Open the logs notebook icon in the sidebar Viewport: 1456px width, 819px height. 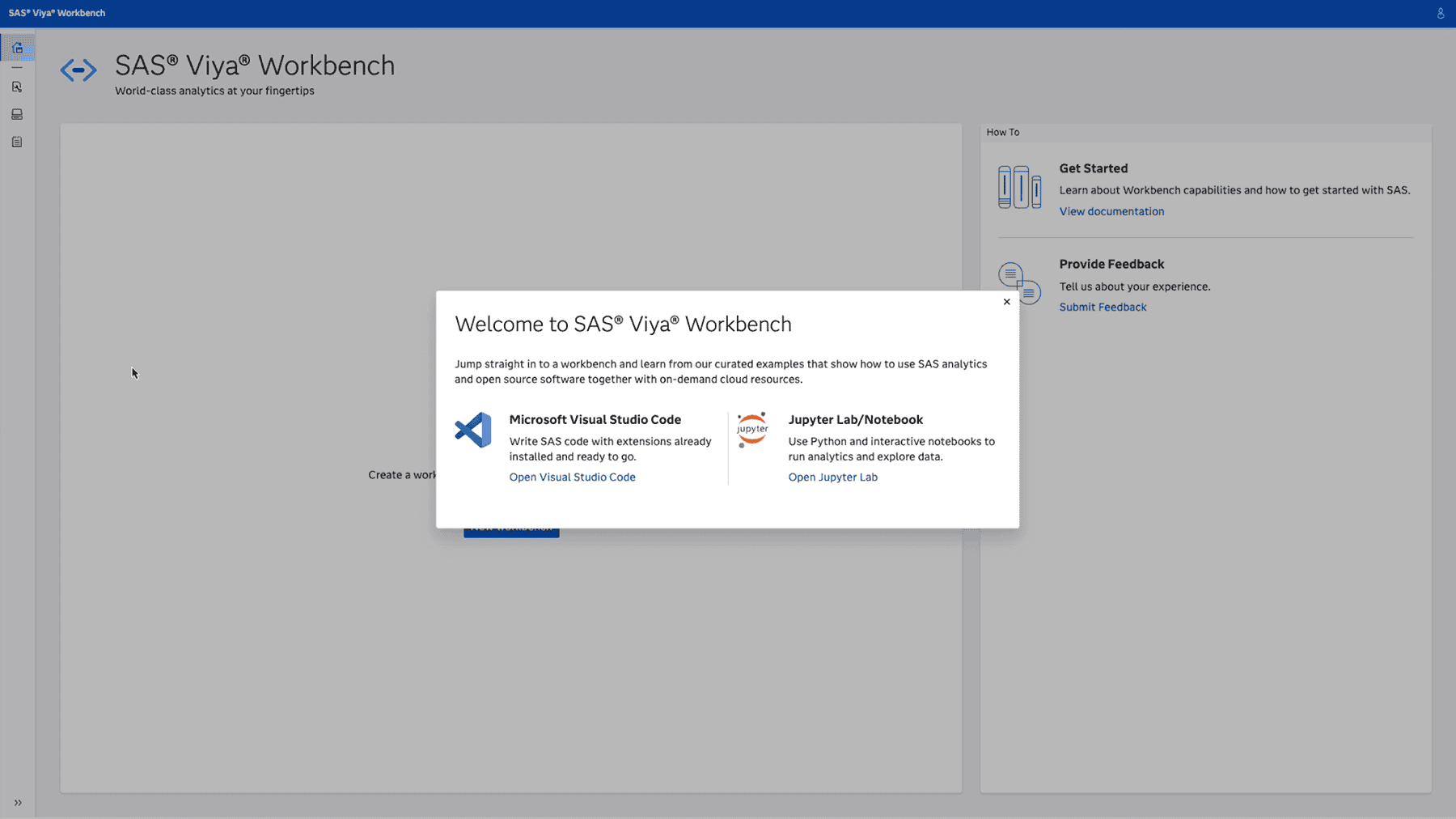(x=17, y=141)
